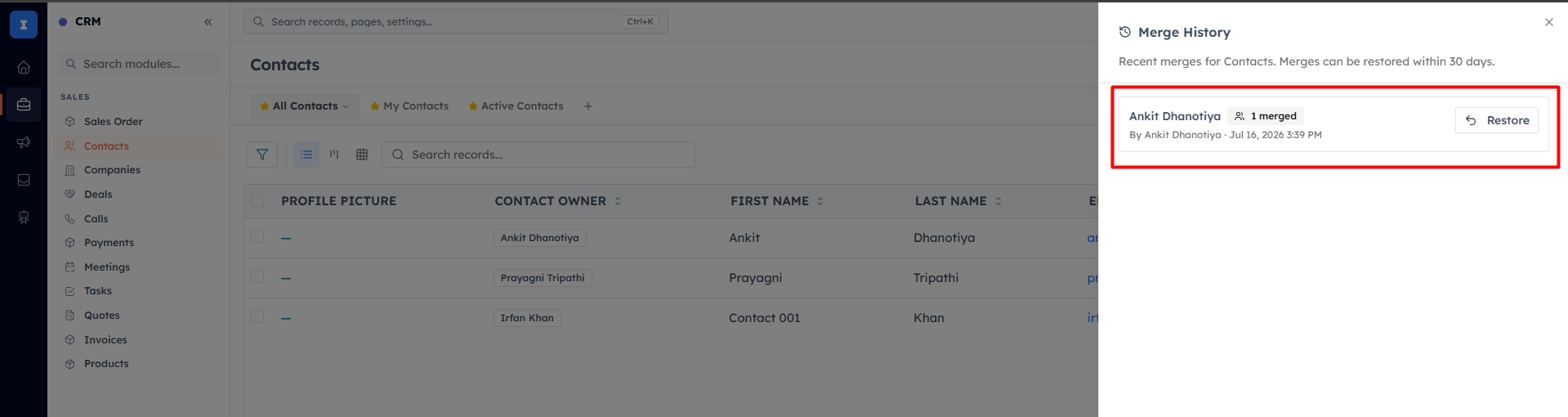Open the megaphone marketing icon
This screenshot has width=1568, height=417.
click(24, 142)
